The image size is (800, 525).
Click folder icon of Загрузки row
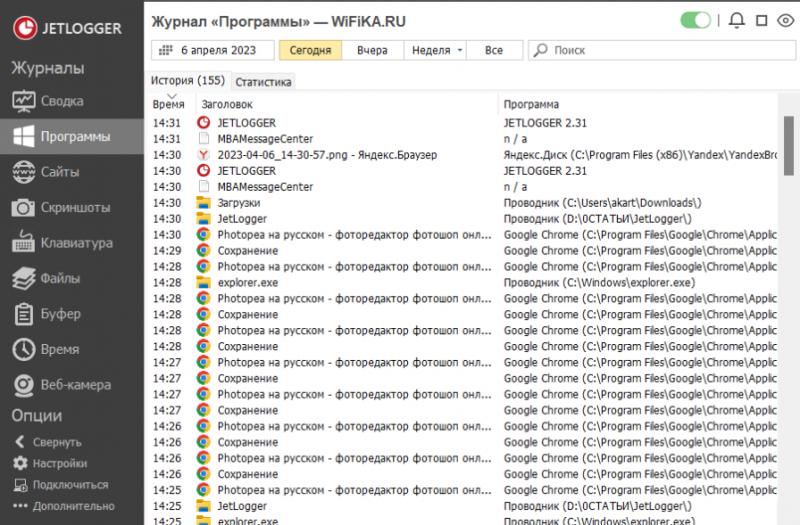coord(204,203)
